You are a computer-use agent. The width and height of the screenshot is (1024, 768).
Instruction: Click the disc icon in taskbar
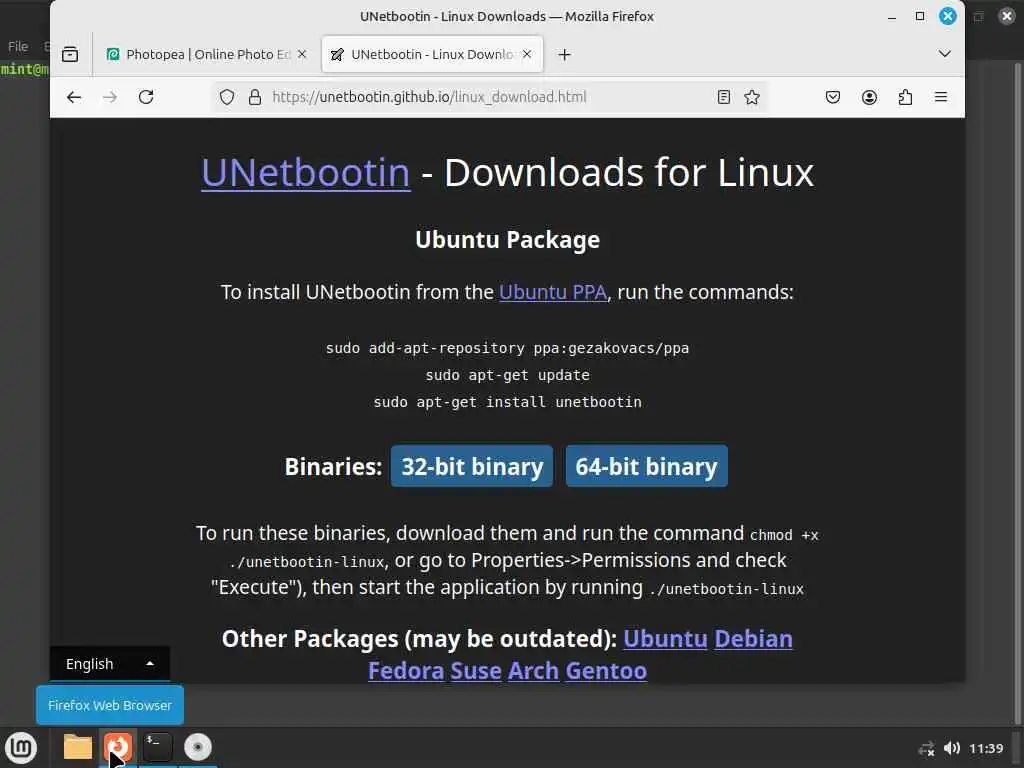tap(198, 747)
